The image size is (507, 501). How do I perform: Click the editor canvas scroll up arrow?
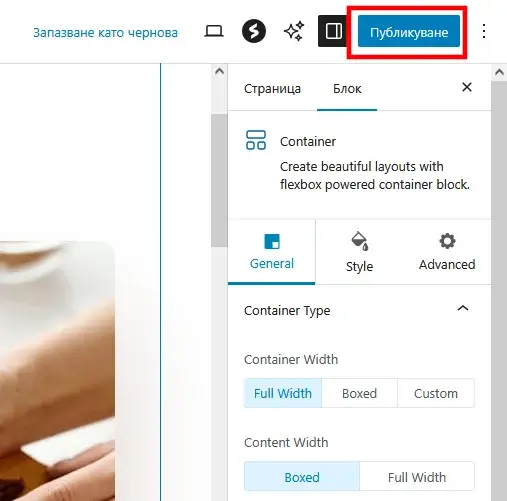[219, 71]
